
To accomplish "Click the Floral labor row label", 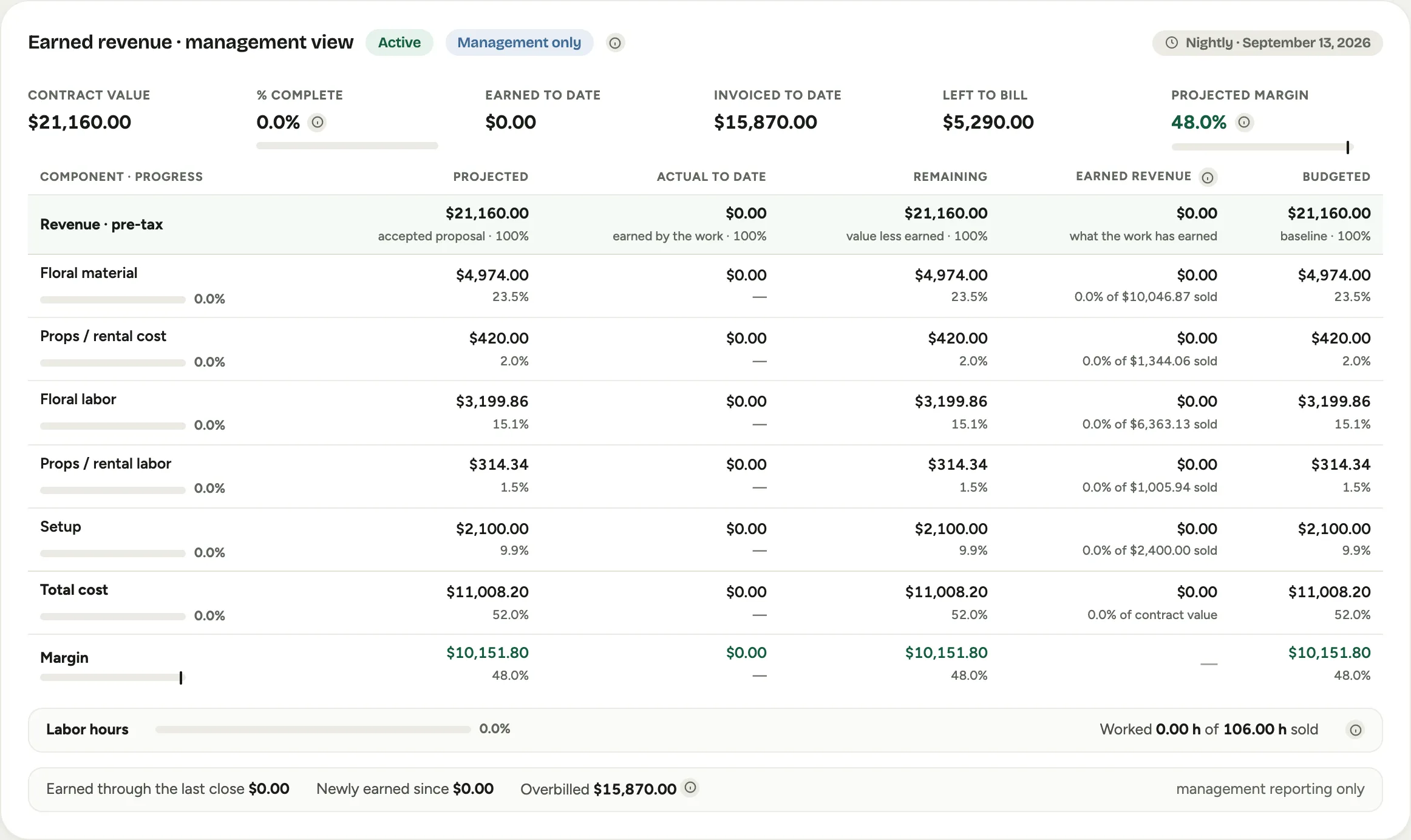I will tap(78, 399).
